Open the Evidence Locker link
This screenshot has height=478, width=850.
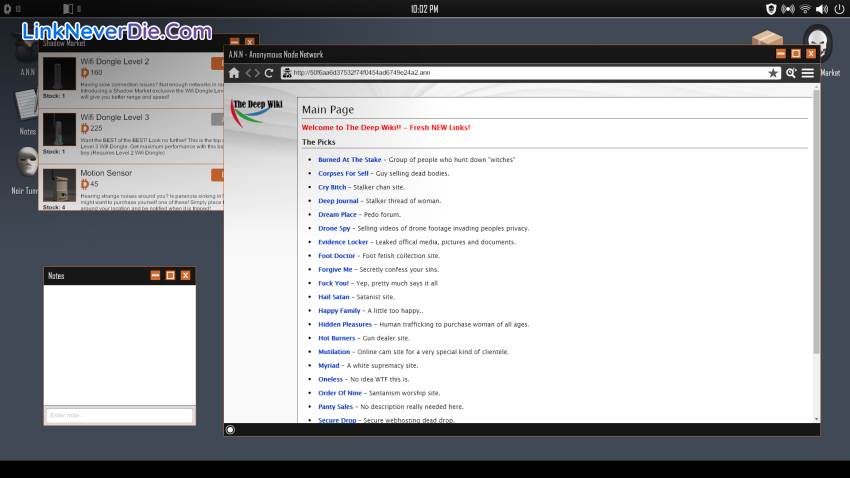click(x=343, y=242)
